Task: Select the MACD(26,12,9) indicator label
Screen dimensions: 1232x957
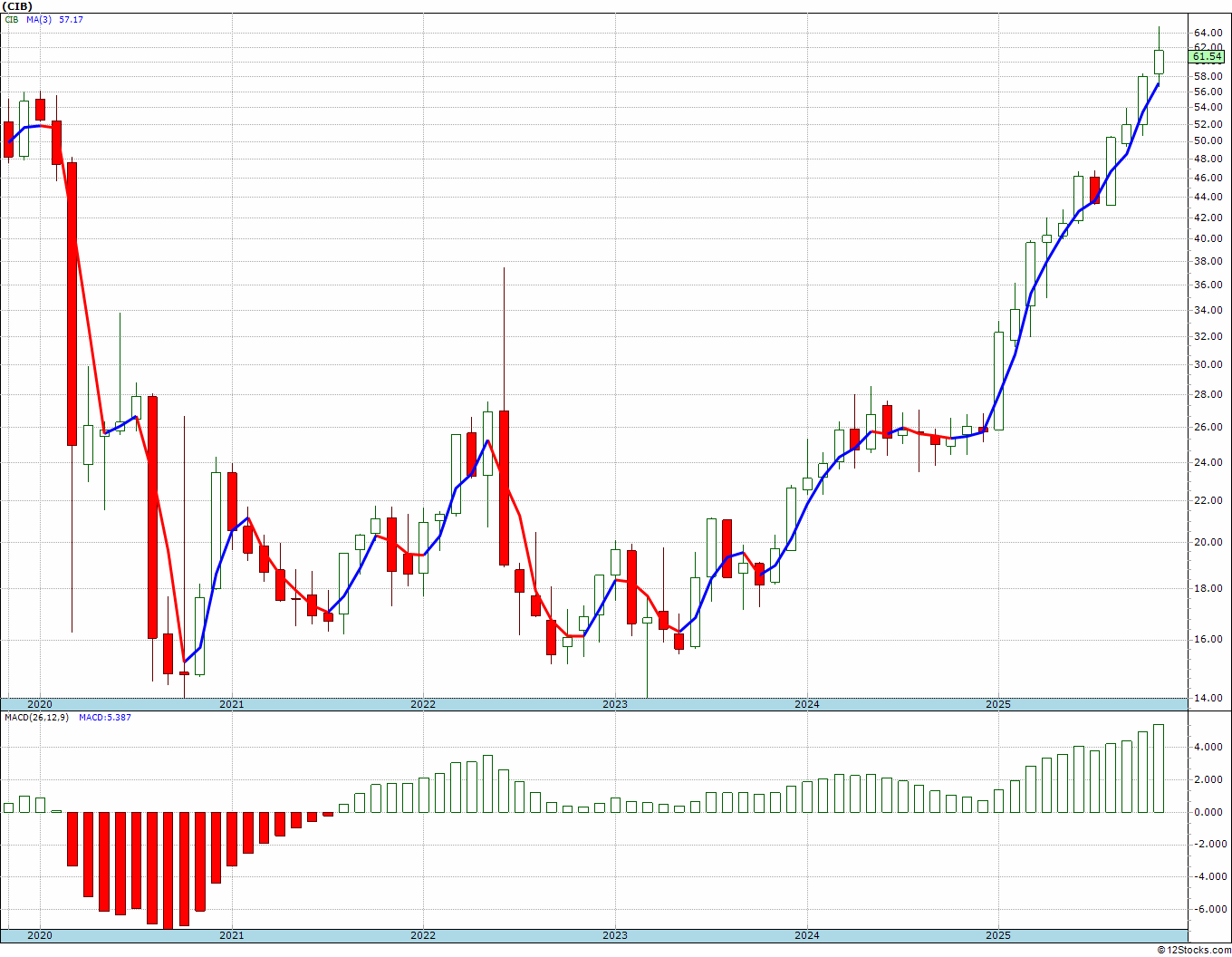Action: click(x=37, y=718)
